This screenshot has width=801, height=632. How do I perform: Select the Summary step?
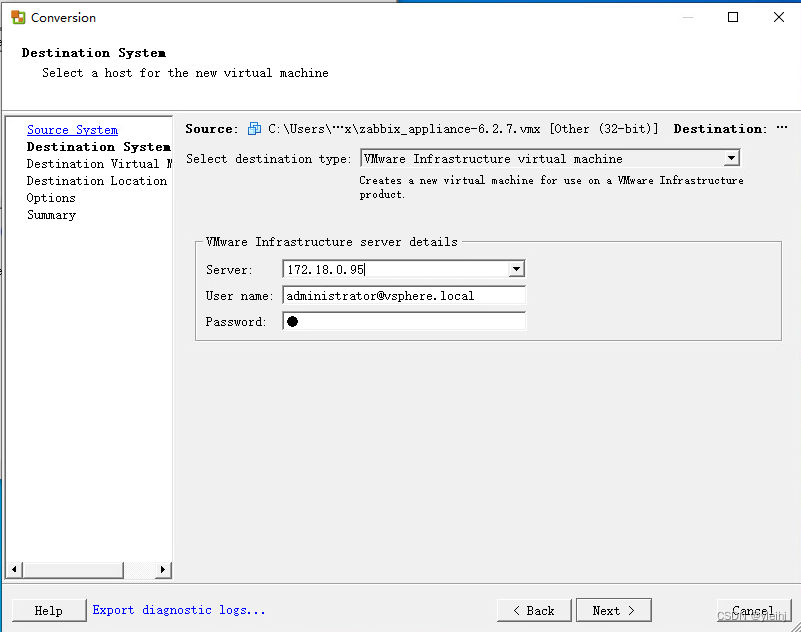52,215
